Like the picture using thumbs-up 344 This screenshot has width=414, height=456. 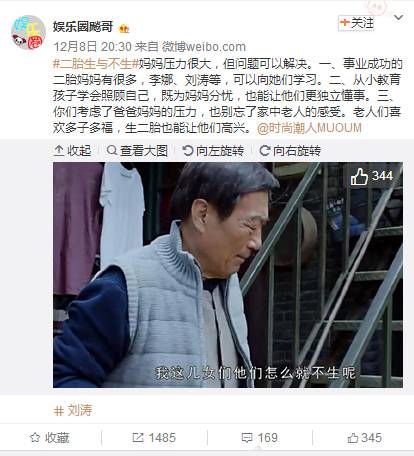pyautogui.click(x=372, y=176)
